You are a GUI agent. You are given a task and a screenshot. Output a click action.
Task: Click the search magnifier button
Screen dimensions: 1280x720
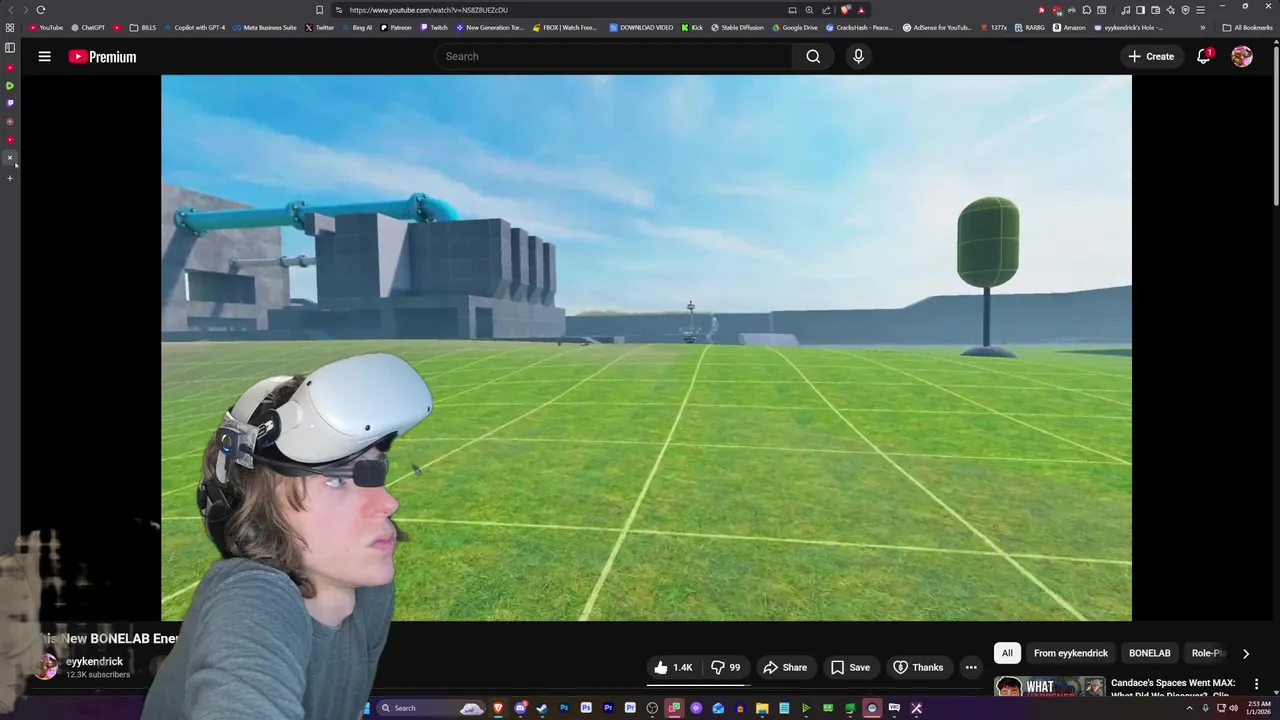tap(813, 57)
